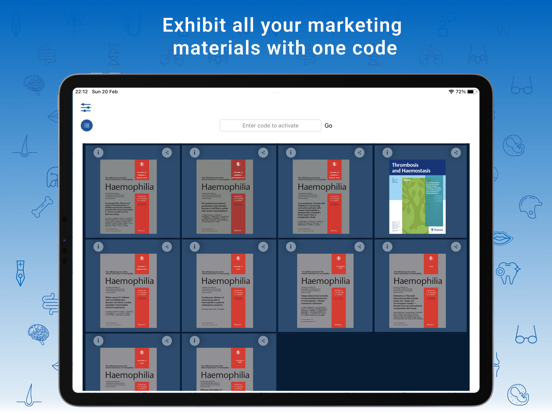Share icon on second-row fourth Haemophilia card
Image resolution: width=552 pixels, height=414 pixels.
tap(456, 246)
